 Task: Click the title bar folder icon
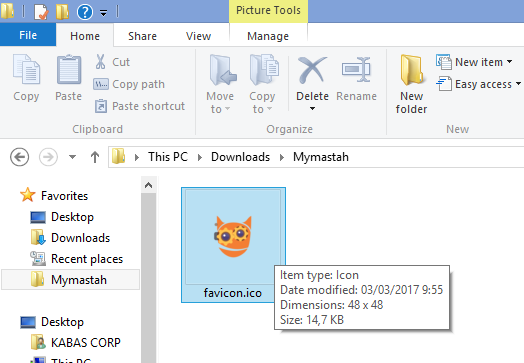point(7,11)
